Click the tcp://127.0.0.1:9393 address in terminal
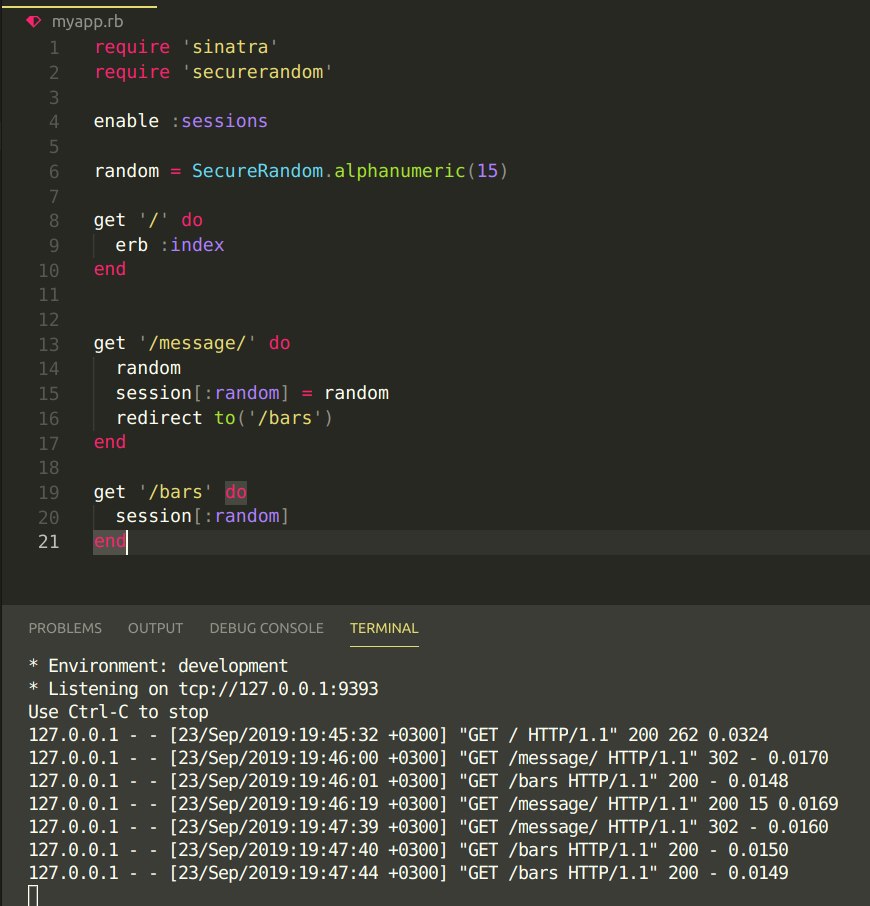Viewport: 870px width, 906px height. [278, 689]
